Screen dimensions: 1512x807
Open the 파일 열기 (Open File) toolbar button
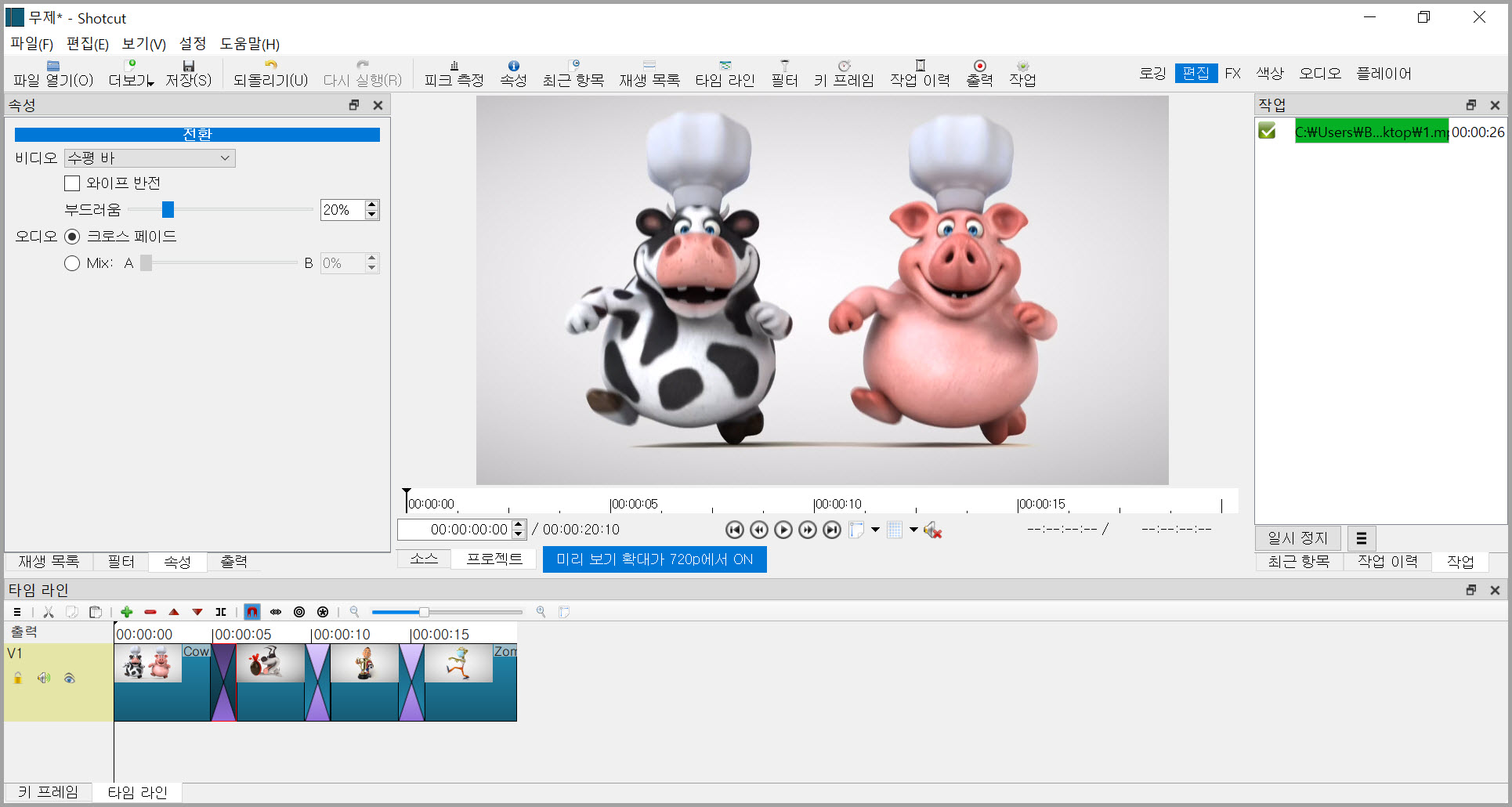tap(53, 74)
